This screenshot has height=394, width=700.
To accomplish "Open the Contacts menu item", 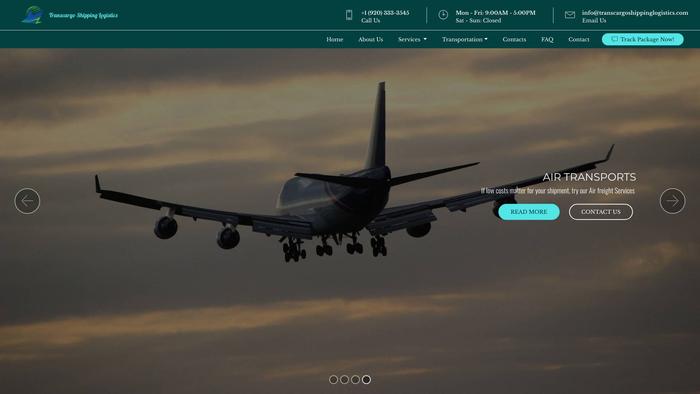I will (514, 39).
